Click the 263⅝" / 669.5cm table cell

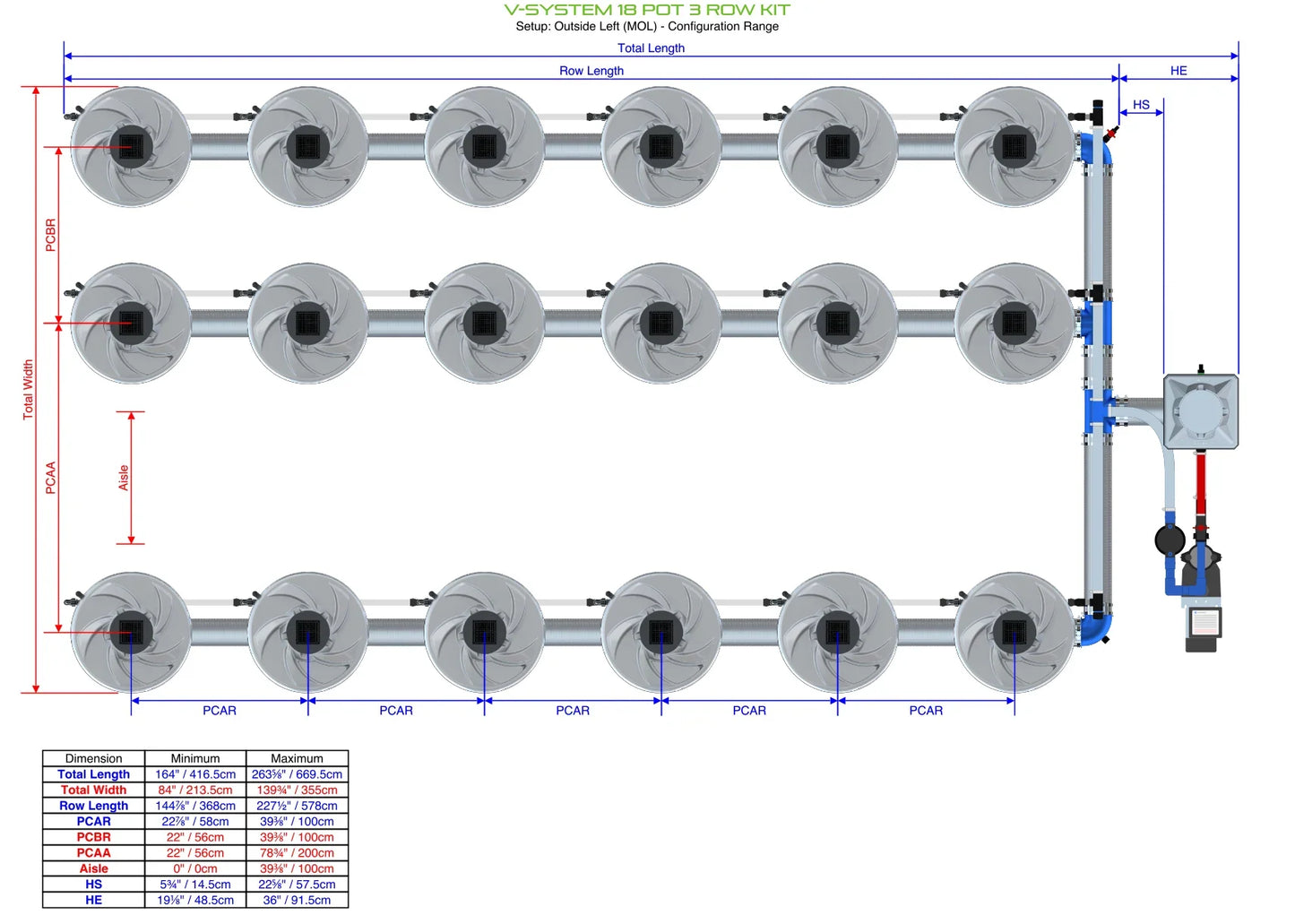click(297, 774)
